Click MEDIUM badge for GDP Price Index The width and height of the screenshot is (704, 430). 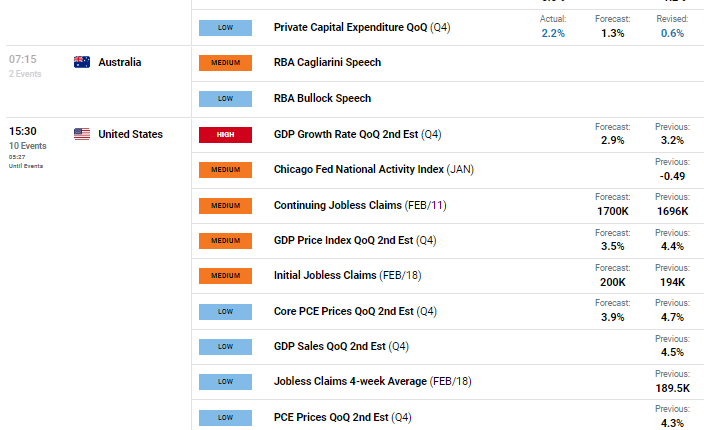(225, 241)
